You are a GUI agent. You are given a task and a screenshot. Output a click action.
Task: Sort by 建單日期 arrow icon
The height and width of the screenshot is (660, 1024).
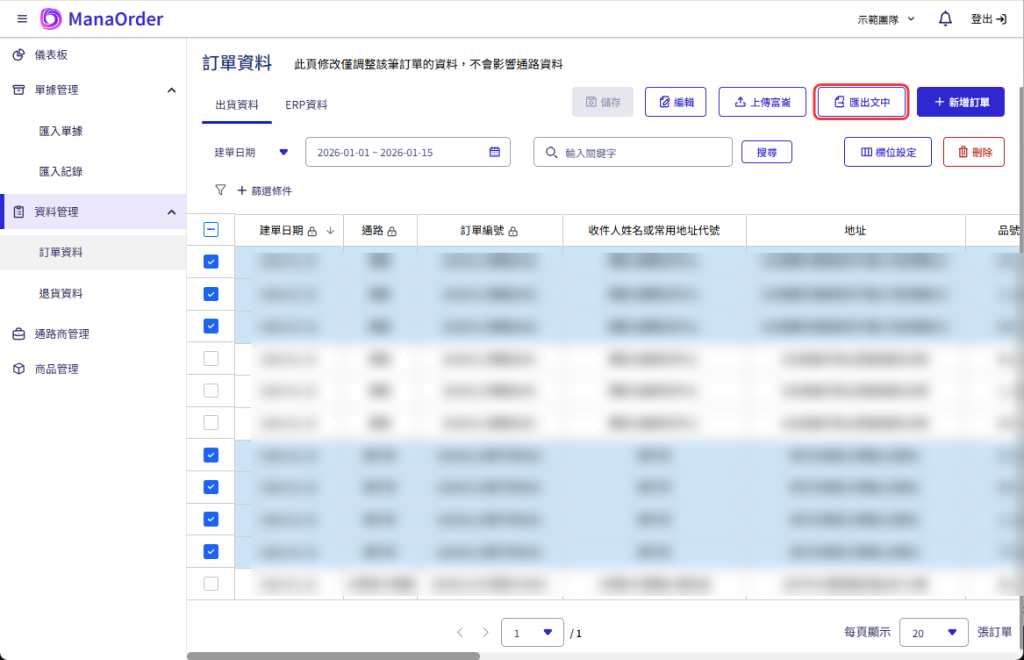pos(330,231)
